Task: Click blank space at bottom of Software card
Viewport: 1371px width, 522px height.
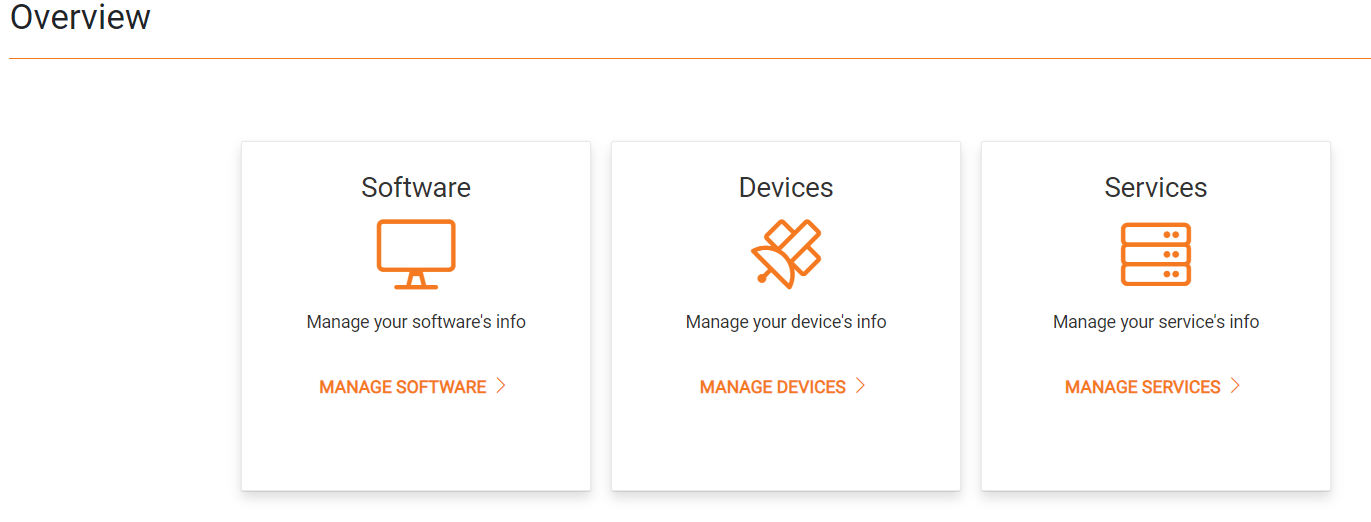Action: click(416, 450)
